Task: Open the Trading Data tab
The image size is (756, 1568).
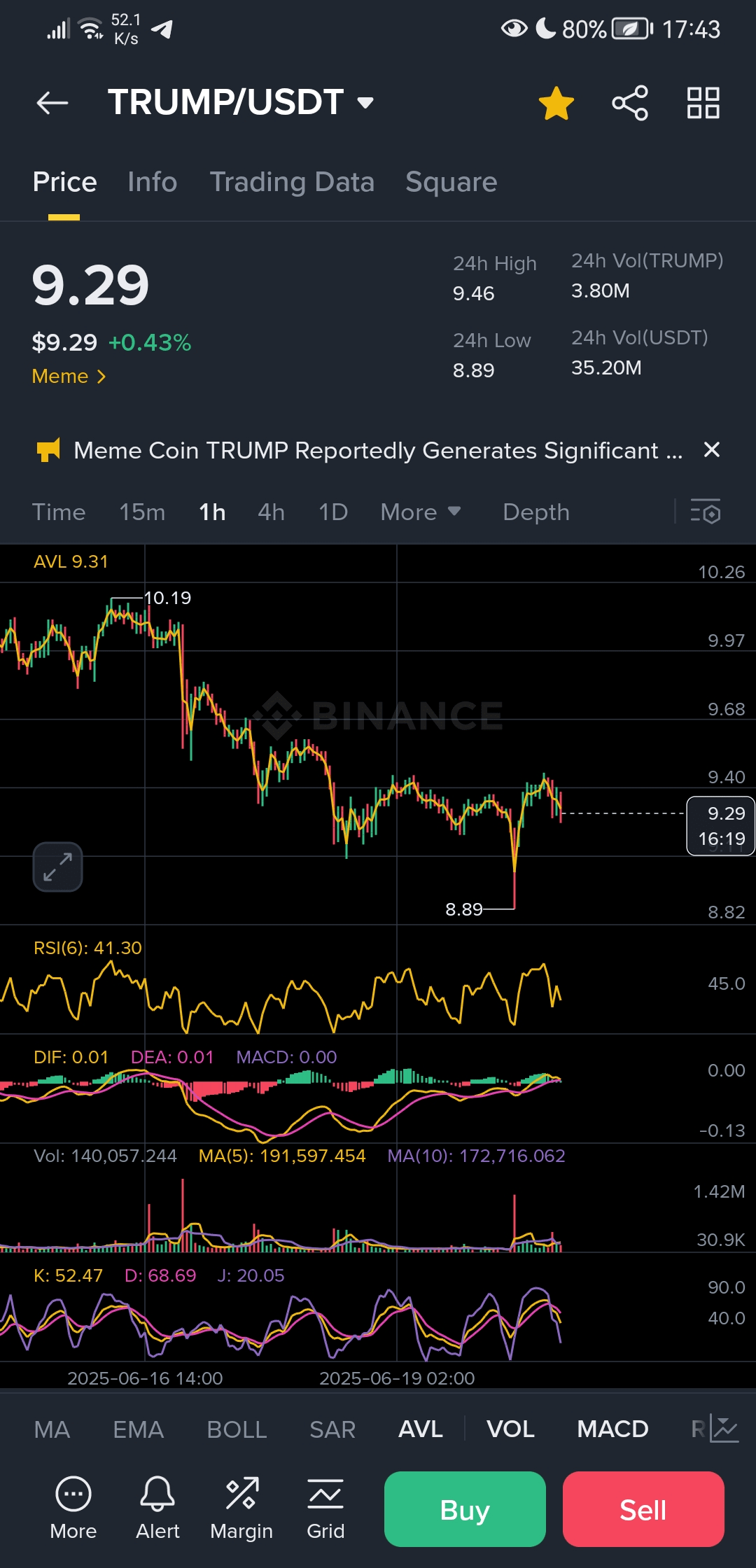Action: [293, 182]
